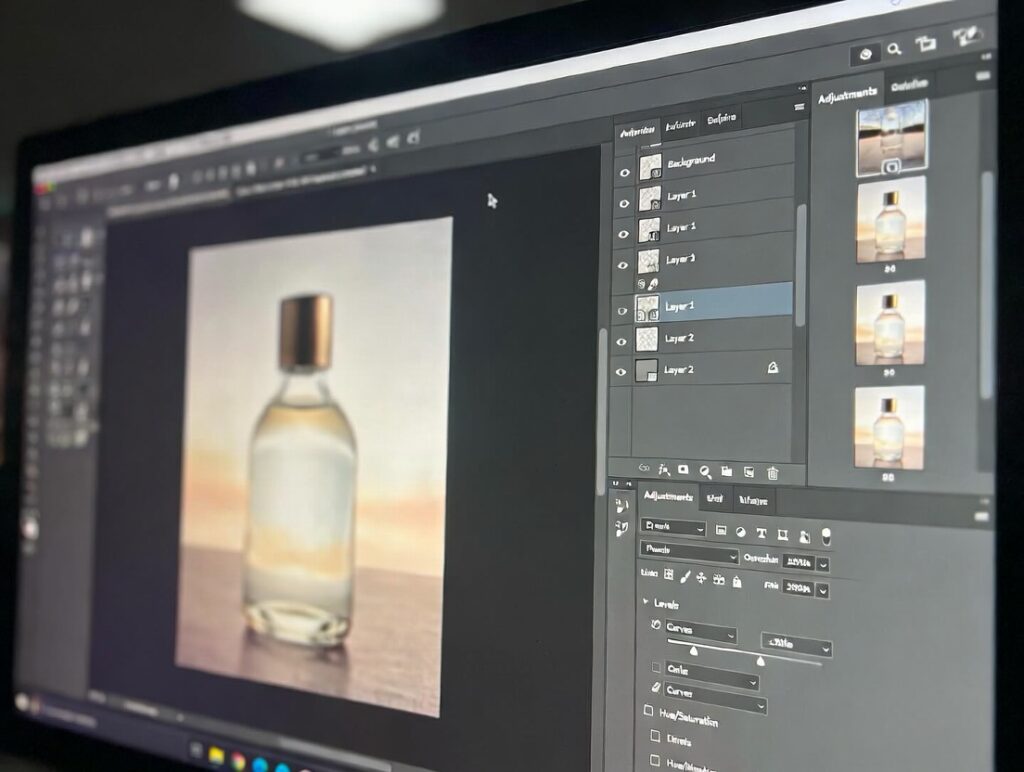Click the black point handle on the levels slider
This screenshot has width=1024, height=772.
point(695,651)
